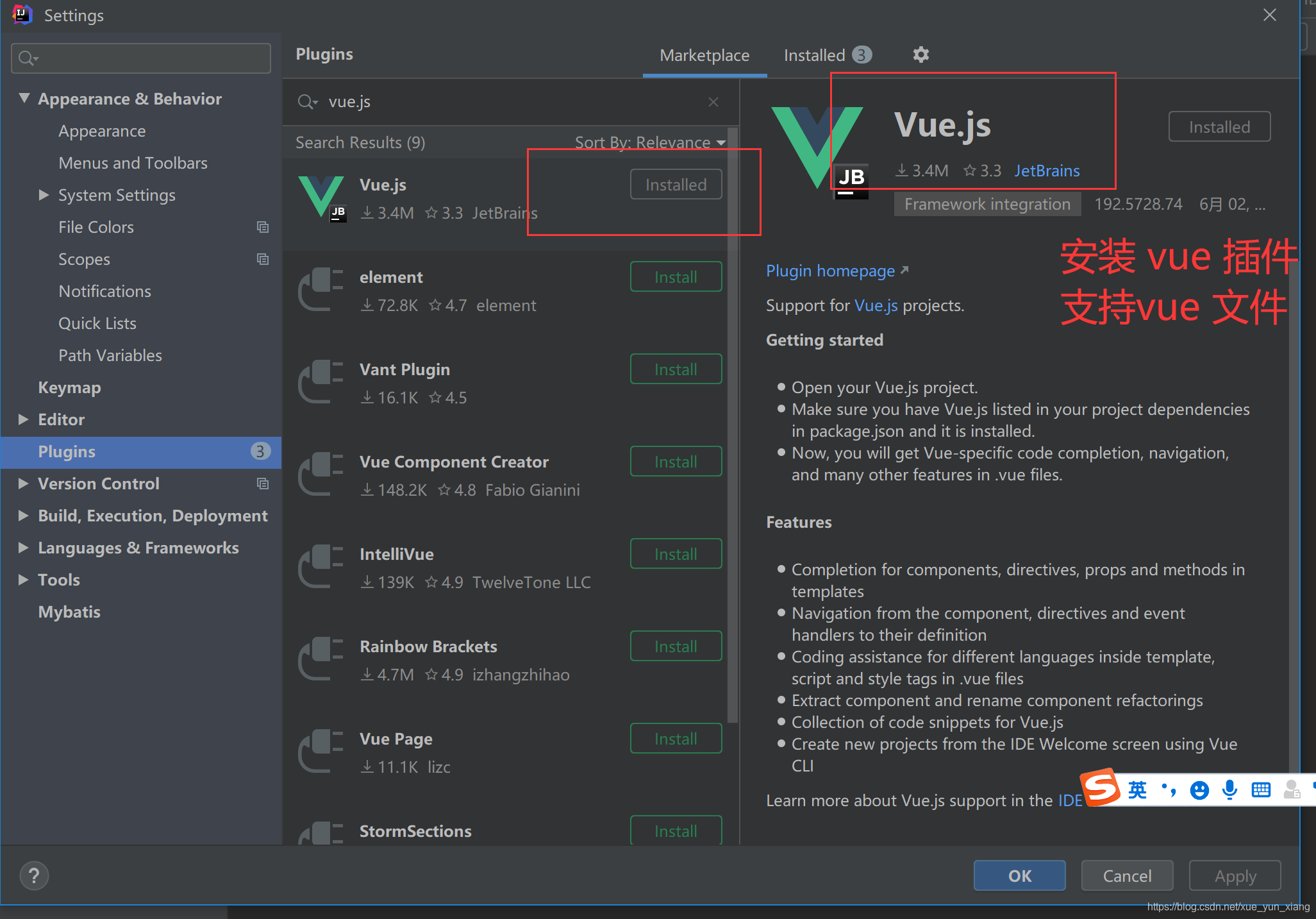Click the Sogou microphone voice input icon
This screenshot has width=1316, height=919.
point(1229,789)
